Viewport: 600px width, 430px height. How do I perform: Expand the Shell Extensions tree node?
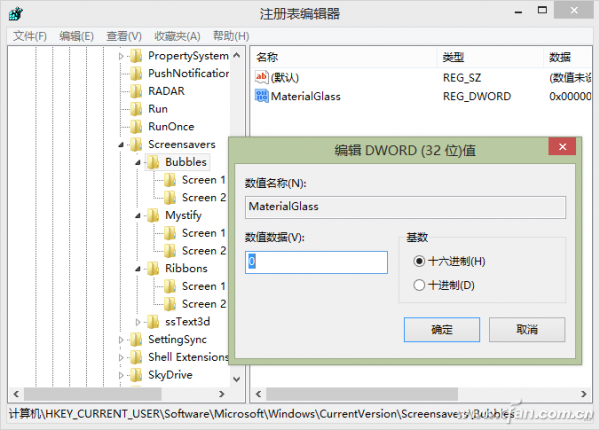point(121,358)
